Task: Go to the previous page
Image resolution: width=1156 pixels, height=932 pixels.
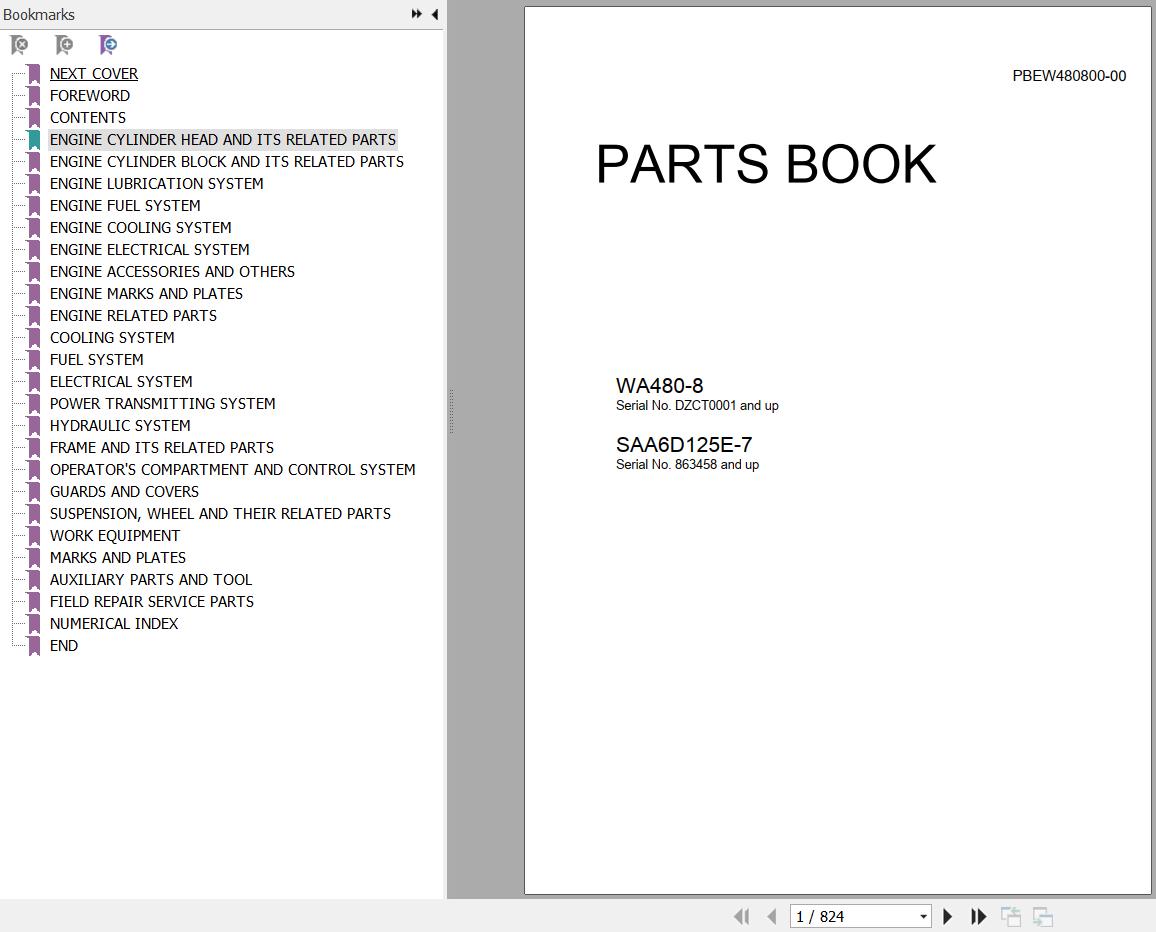Action: coord(772,917)
